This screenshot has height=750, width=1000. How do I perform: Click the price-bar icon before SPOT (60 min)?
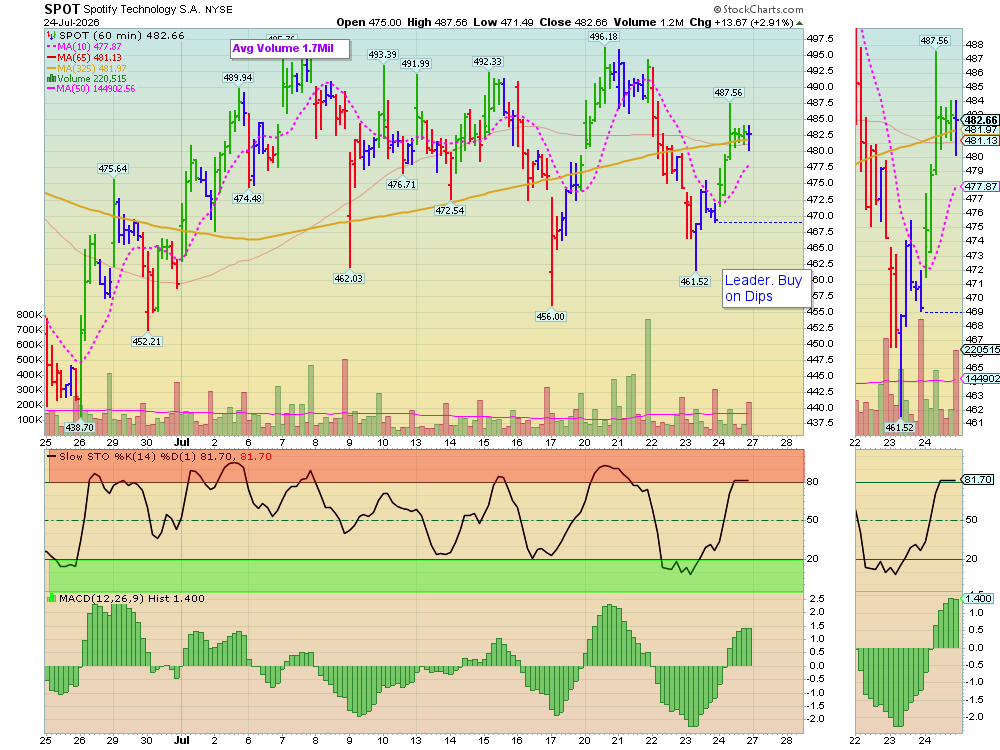tap(50, 36)
